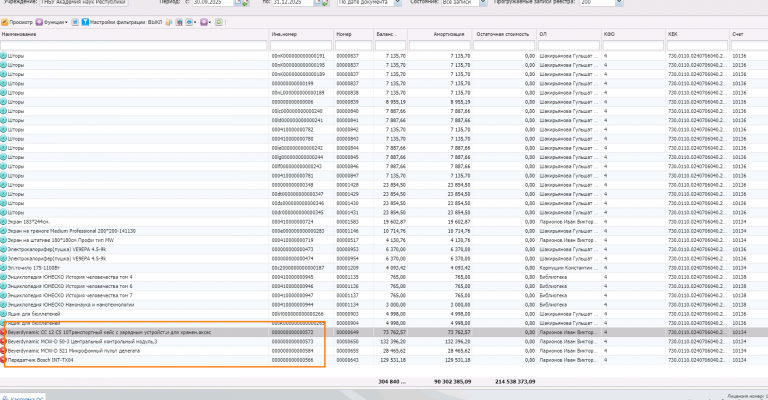Click the small table icon after Функции
This screenshot has height=400, width=768.
75,23
